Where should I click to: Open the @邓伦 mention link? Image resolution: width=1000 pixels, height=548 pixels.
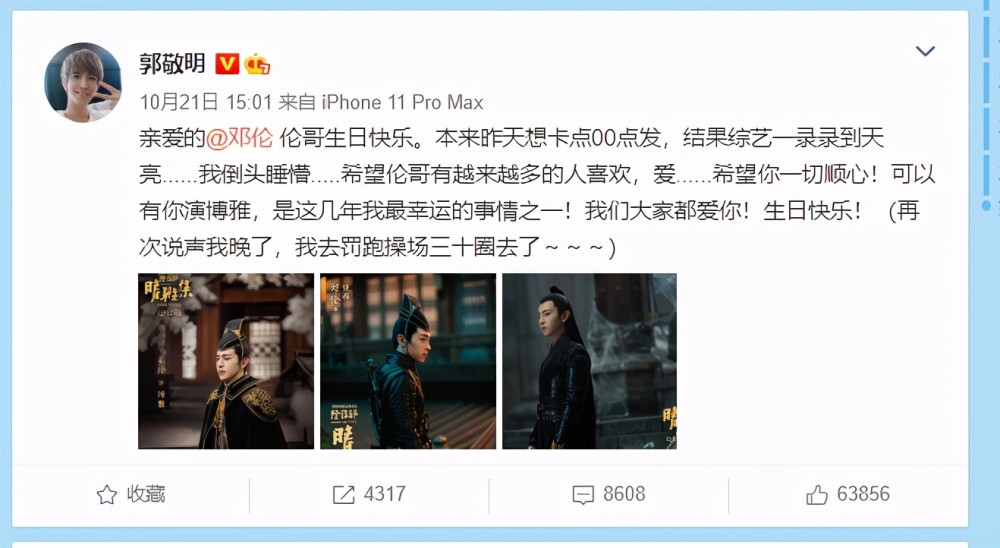[x=239, y=138]
